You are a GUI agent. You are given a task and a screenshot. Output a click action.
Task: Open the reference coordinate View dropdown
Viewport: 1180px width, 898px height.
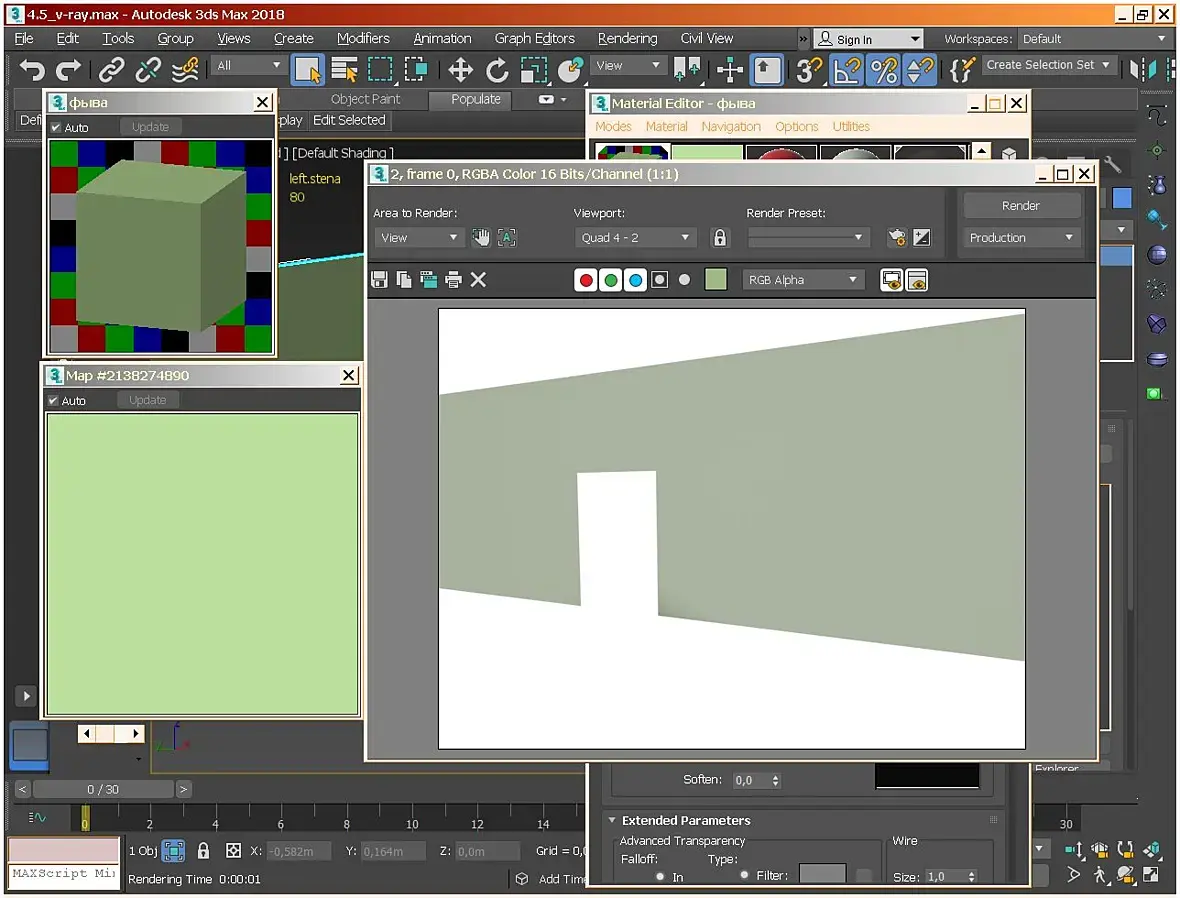pyautogui.click(x=628, y=65)
